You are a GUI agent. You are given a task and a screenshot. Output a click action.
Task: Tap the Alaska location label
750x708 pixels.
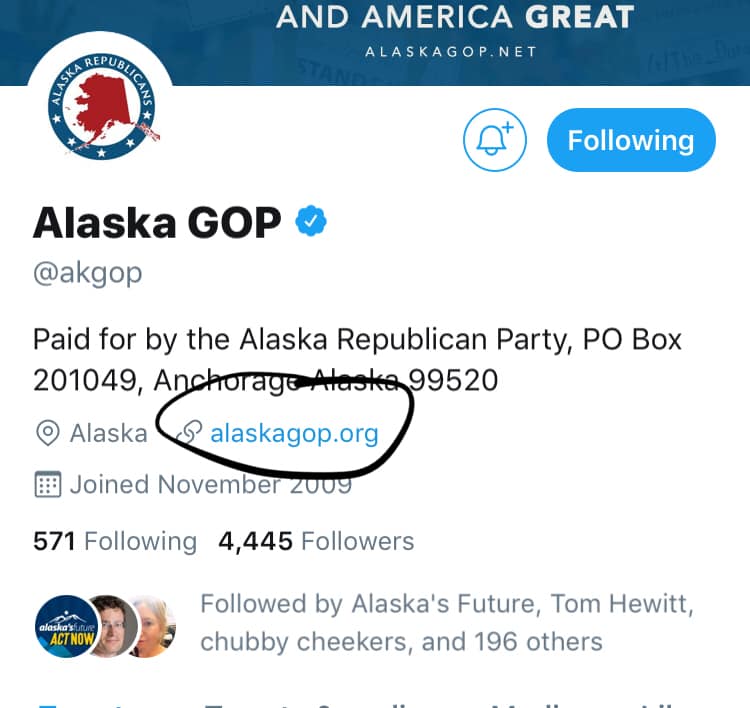109,433
